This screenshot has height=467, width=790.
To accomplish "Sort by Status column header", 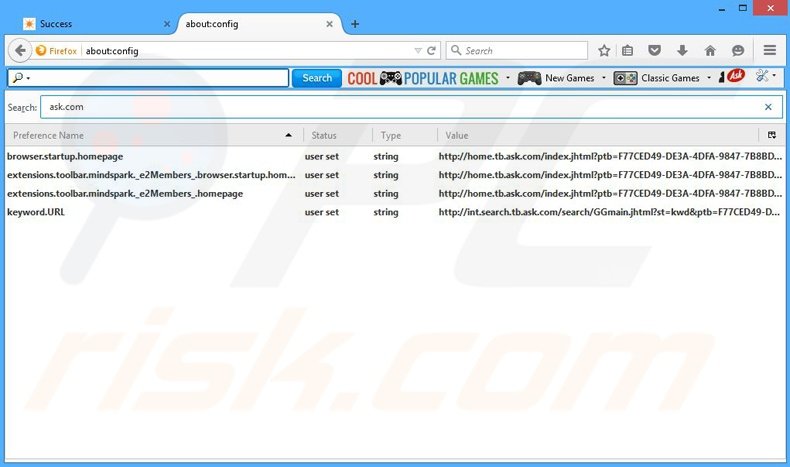I will (x=338, y=135).
